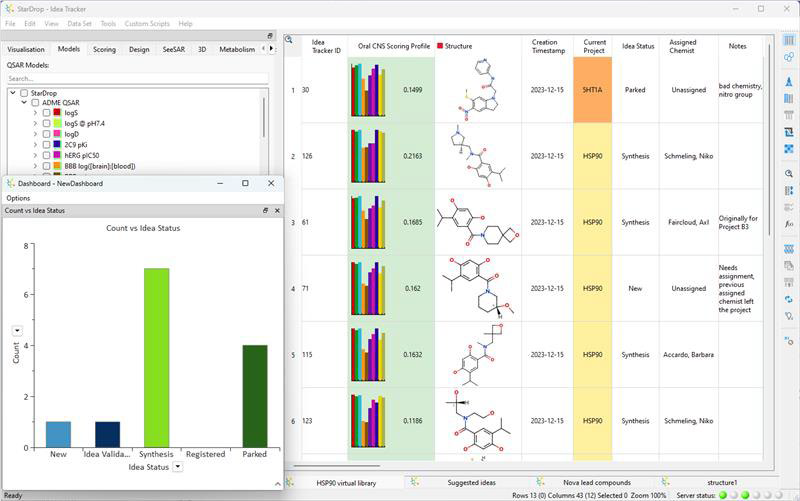The height and width of the screenshot is (501, 800).
Task: Collapse the StarDrop tree node
Action: tap(12, 92)
